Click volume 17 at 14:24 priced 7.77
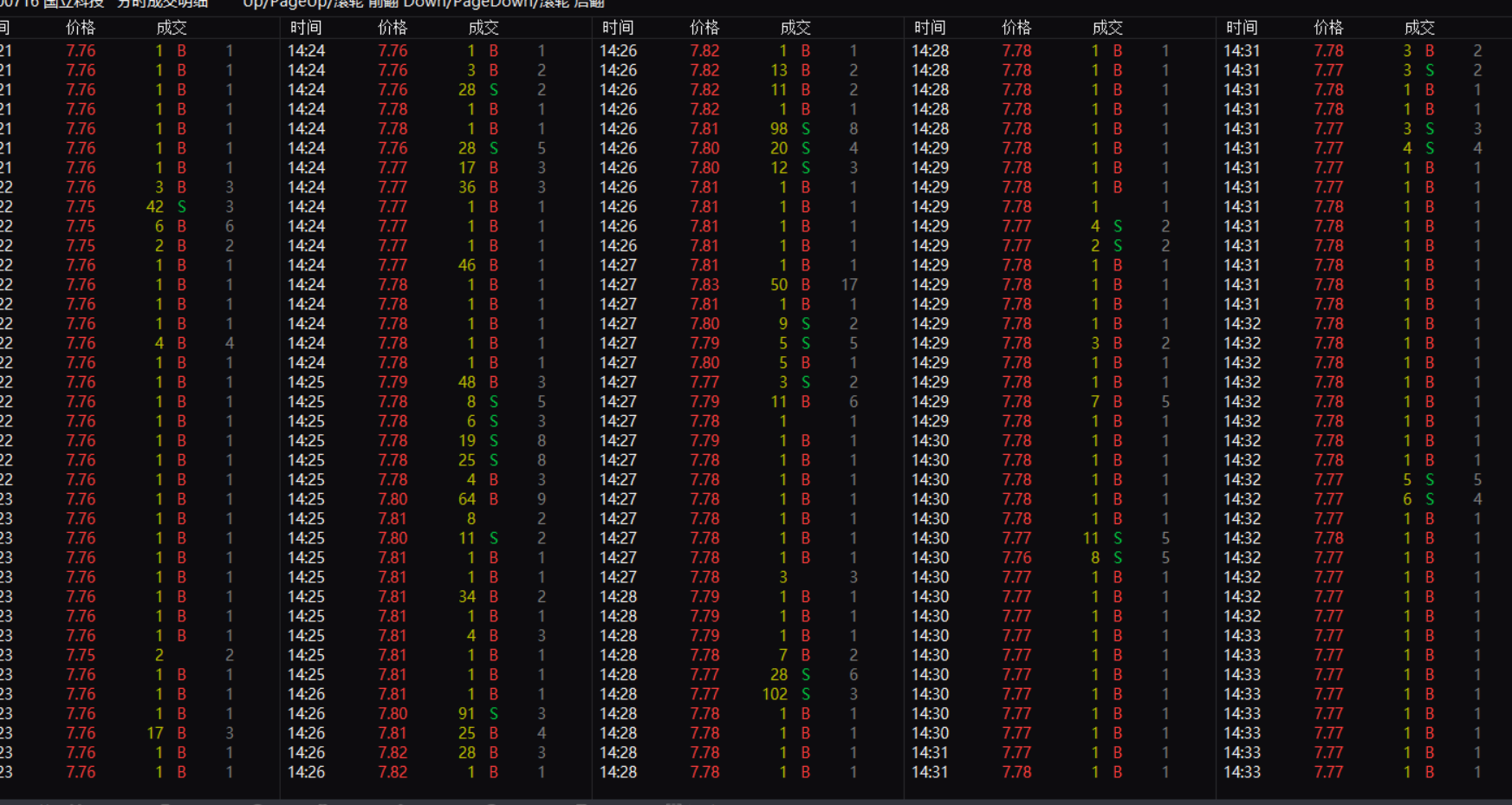1512x805 pixels. click(467, 168)
